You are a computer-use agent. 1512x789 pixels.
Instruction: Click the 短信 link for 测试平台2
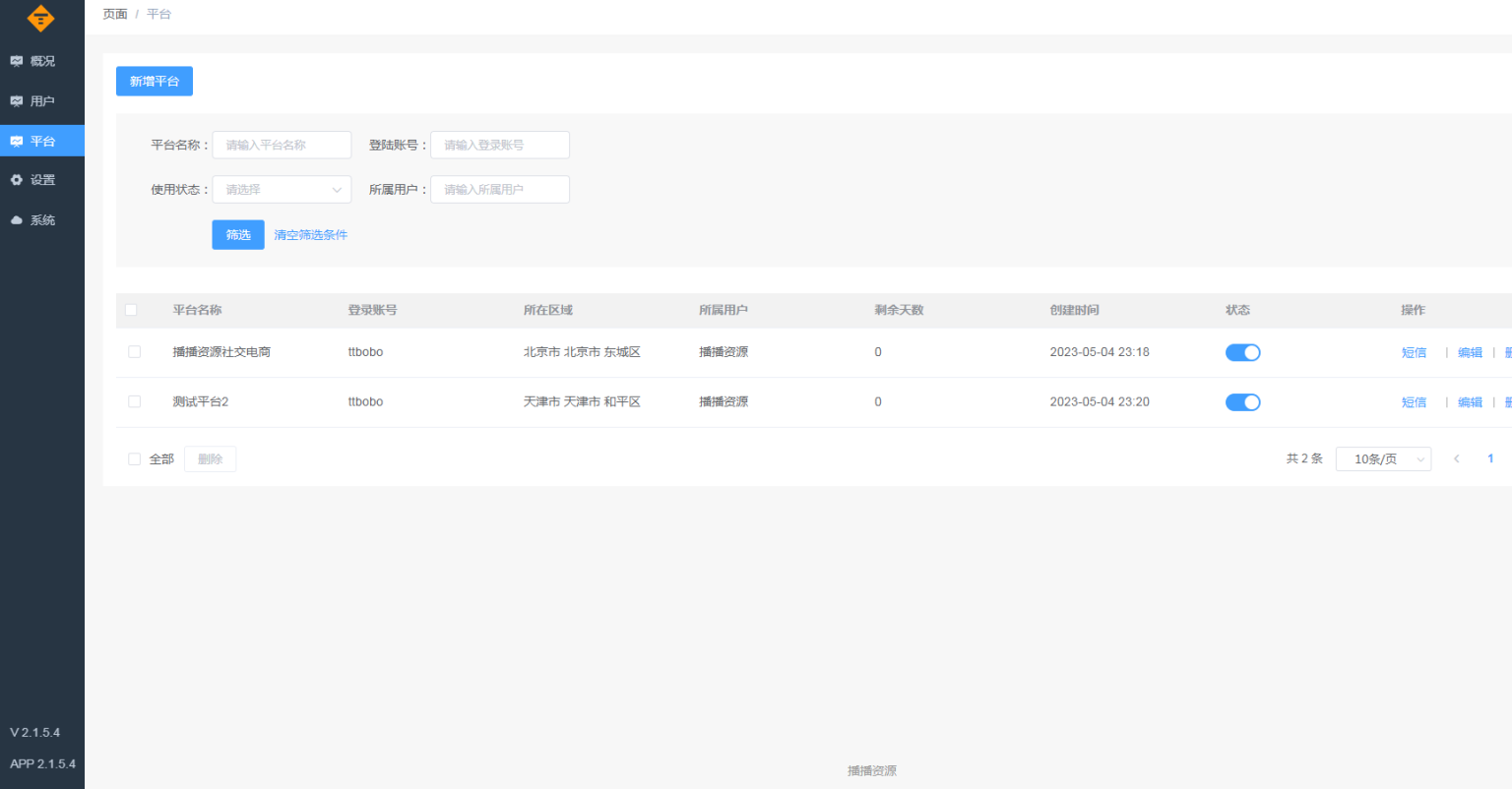[x=1414, y=401]
